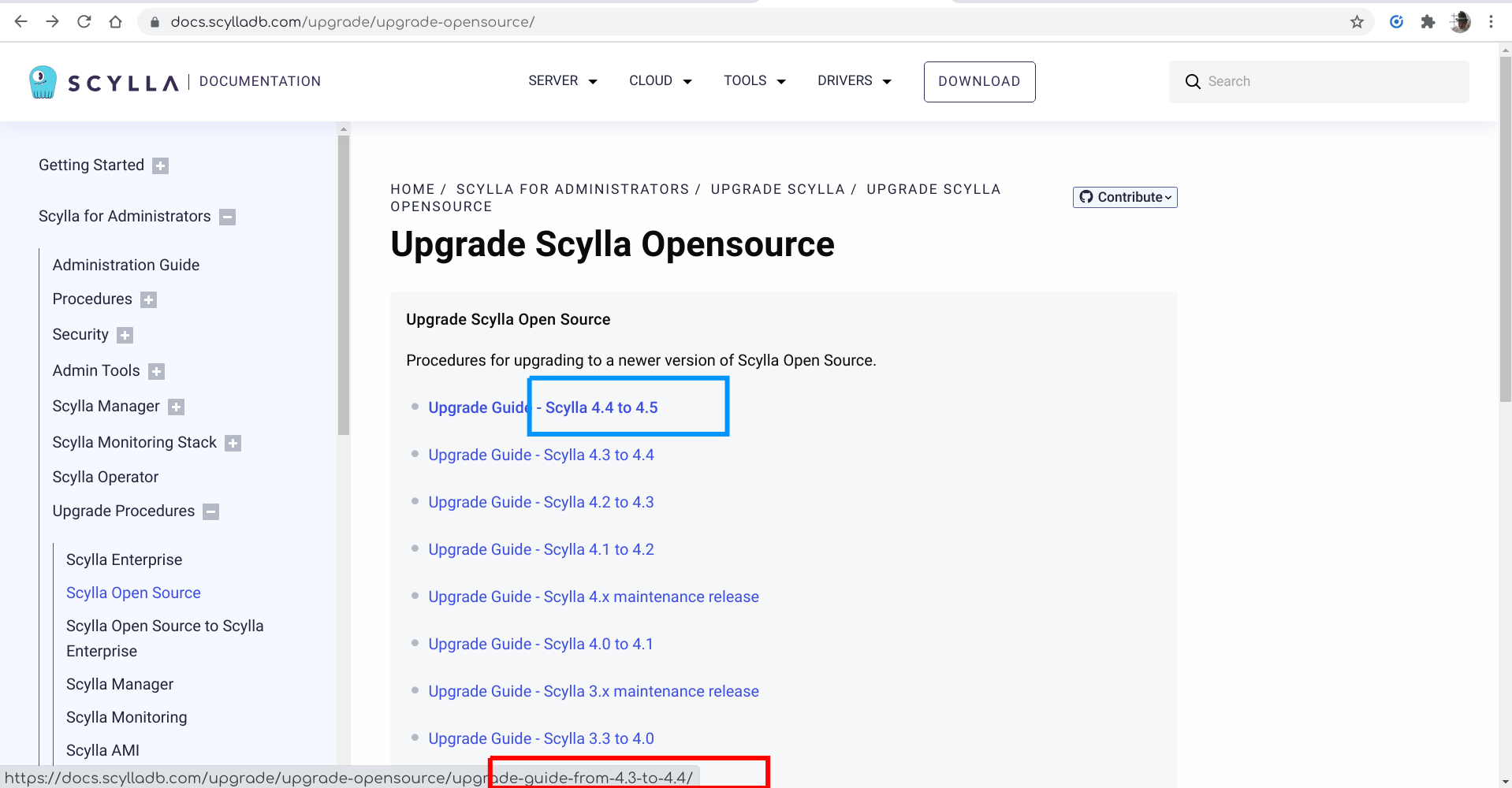Image resolution: width=1512 pixels, height=788 pixels.
Task: Collapse the Upgrade Procedures section
Action: click(210, 511)
